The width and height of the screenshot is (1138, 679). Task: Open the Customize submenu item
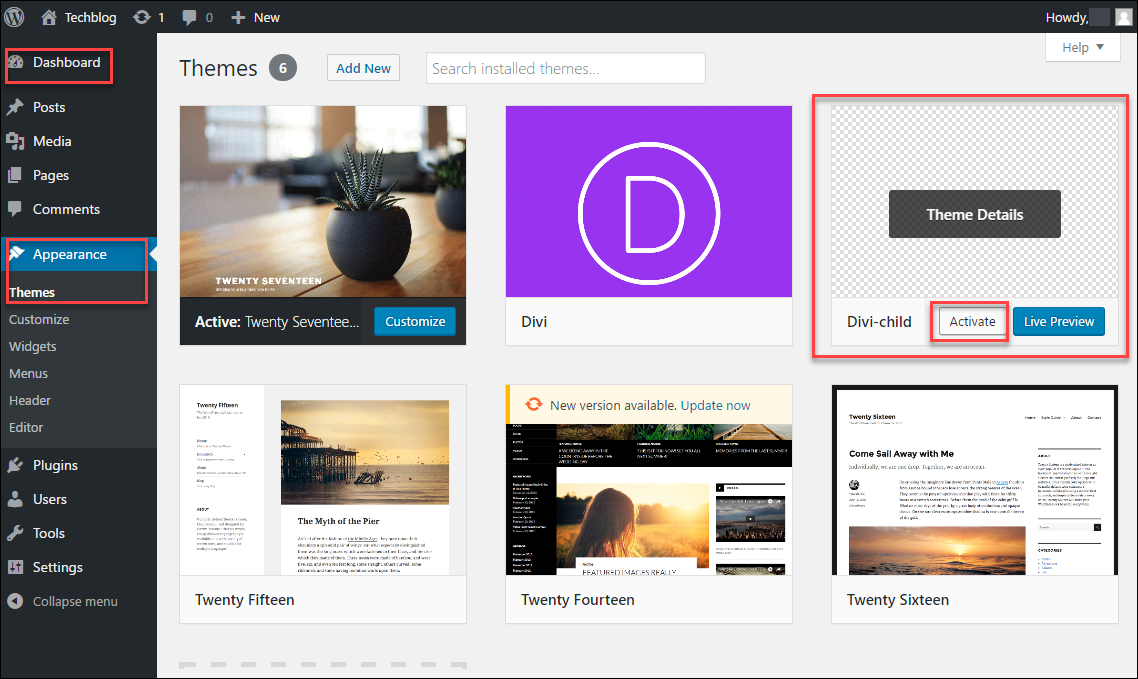pos(39,319)
